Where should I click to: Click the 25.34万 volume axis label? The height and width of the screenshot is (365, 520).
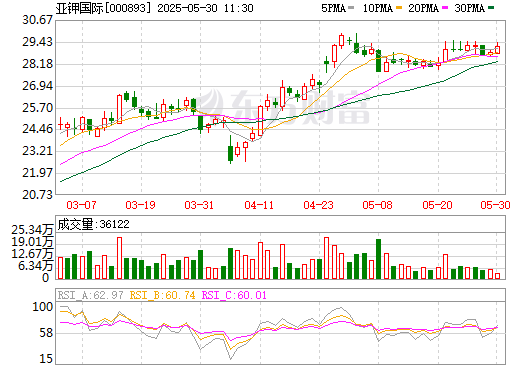tap(32, 230)
